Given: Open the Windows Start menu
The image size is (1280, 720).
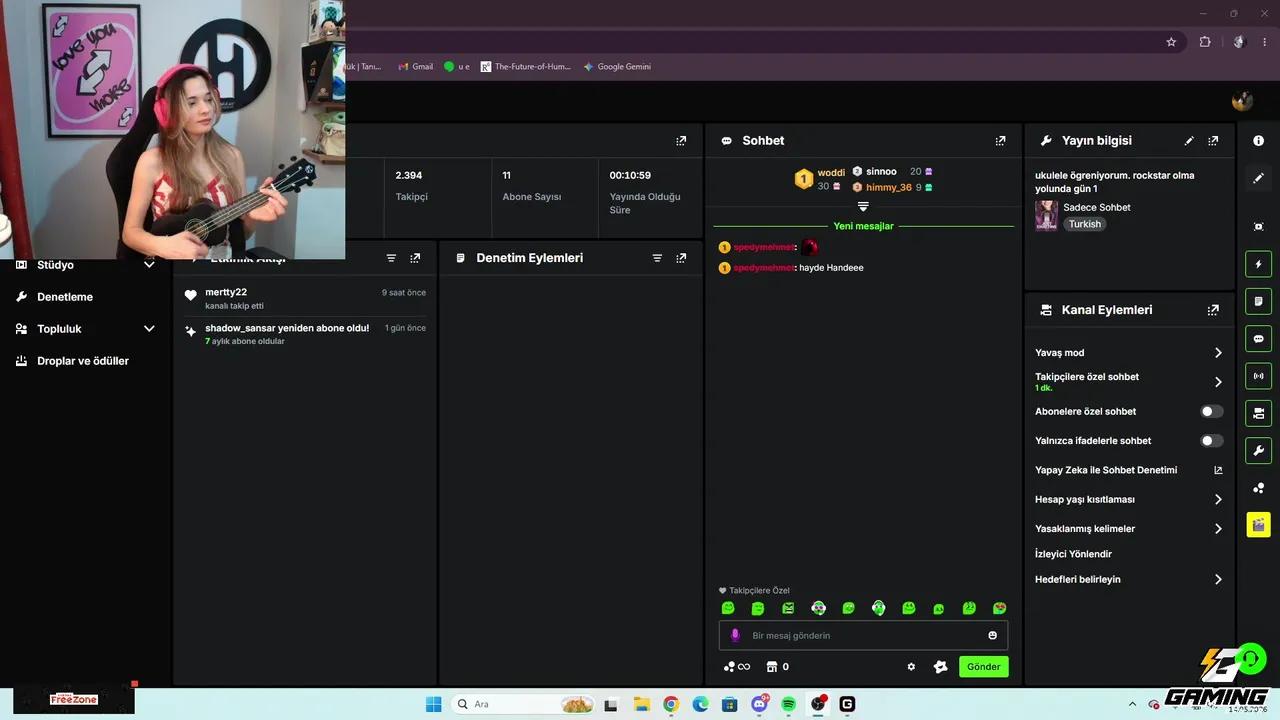Looking at the screenshot, I should pyautogui.click(x=433, y=704).
